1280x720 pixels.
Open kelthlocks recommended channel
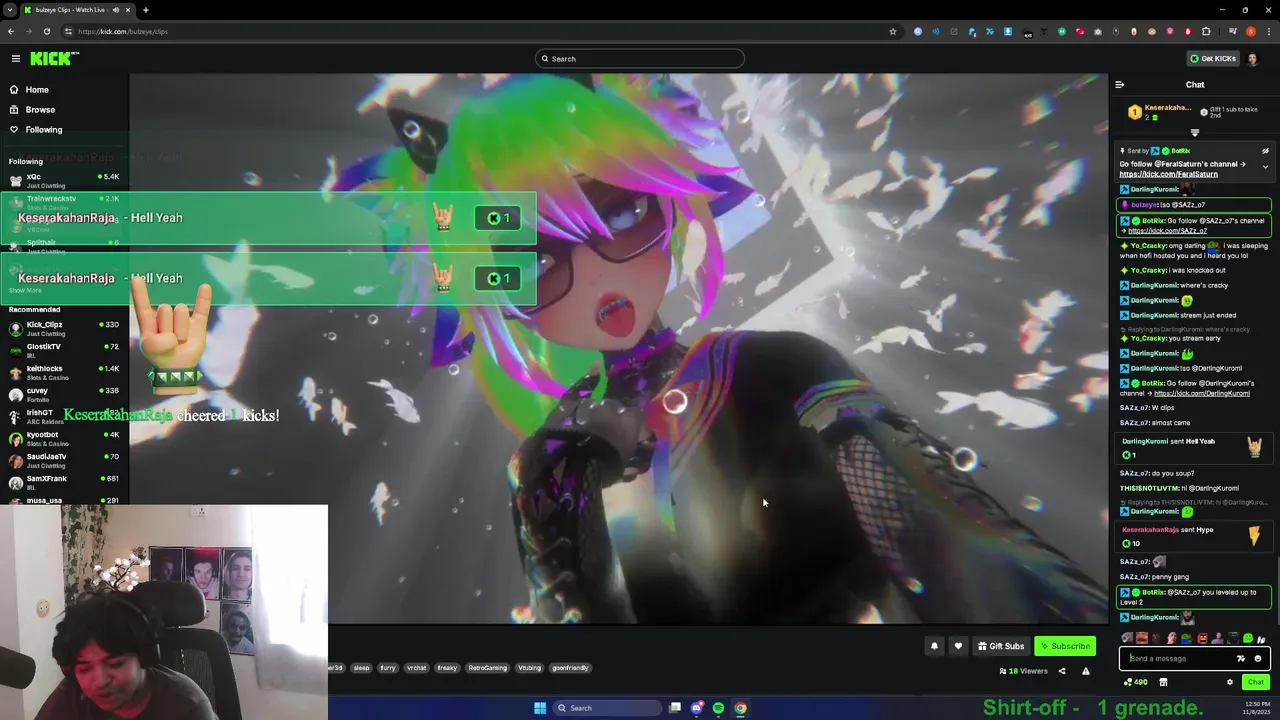coord(64,373)
